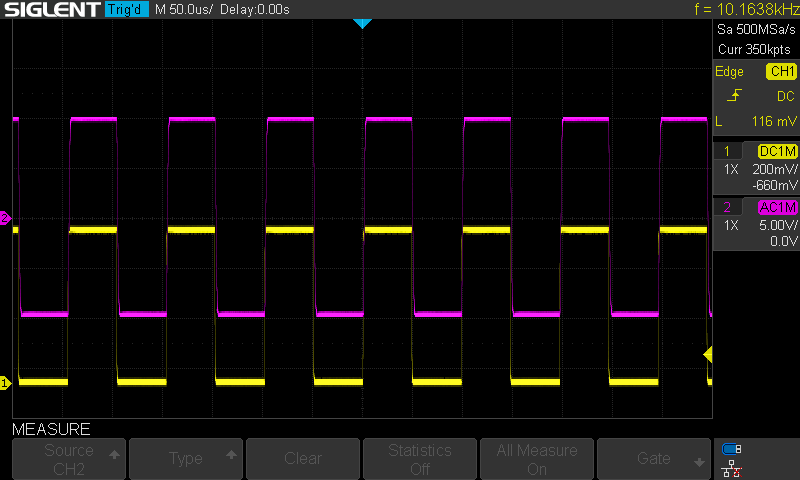Click the channel 2 number label
Screen dimensions: 800x480
click(727, 207)
